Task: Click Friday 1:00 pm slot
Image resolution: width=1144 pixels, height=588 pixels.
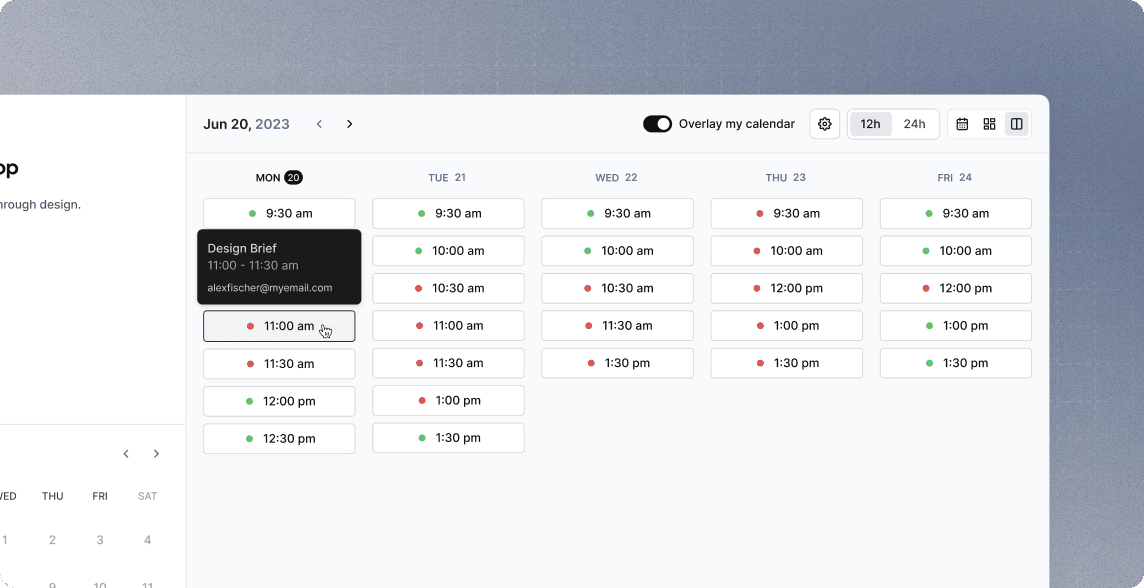Action: (956, 325)
